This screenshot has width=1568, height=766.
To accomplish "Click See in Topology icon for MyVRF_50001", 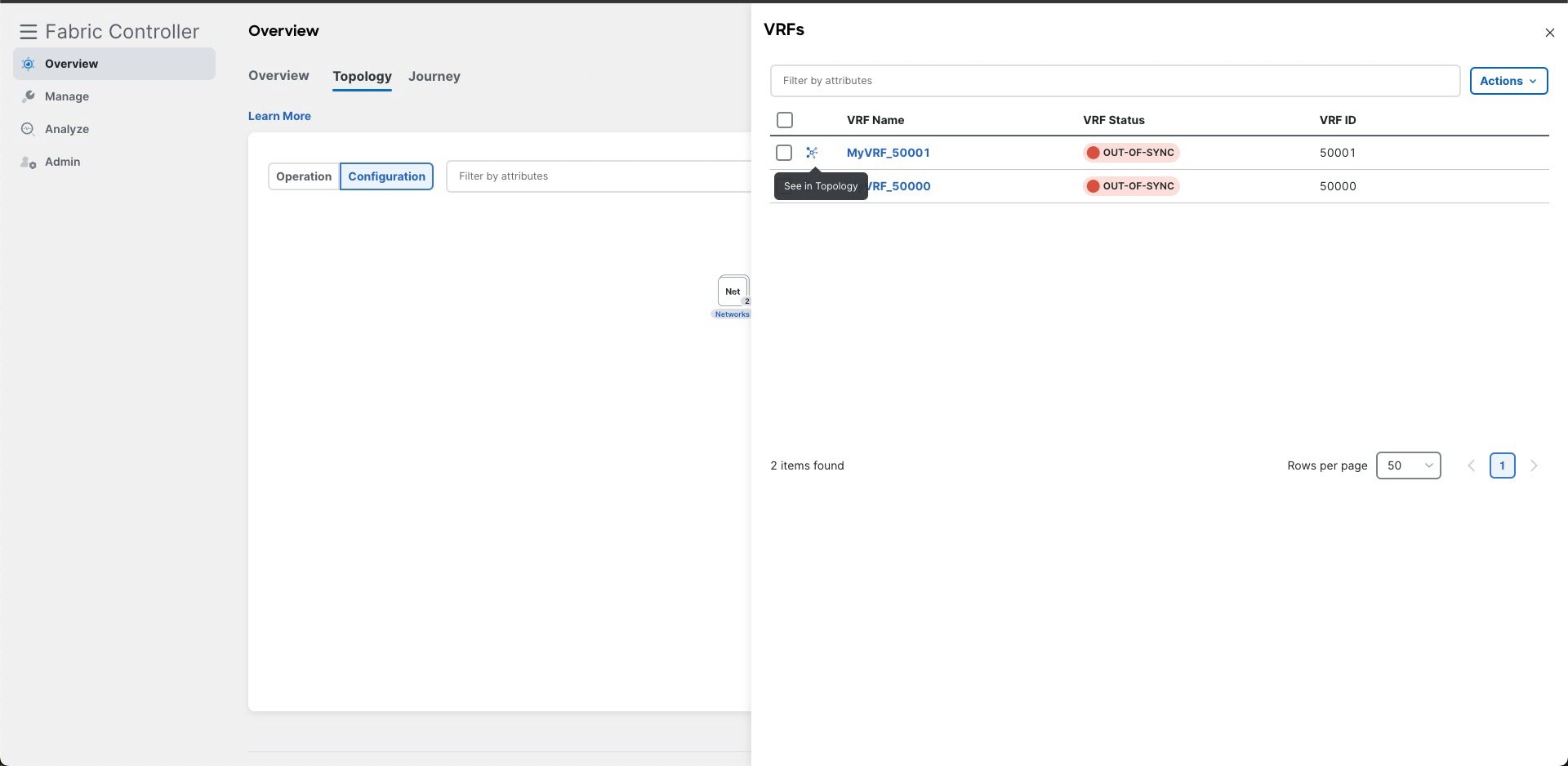I will coord(812,153).
